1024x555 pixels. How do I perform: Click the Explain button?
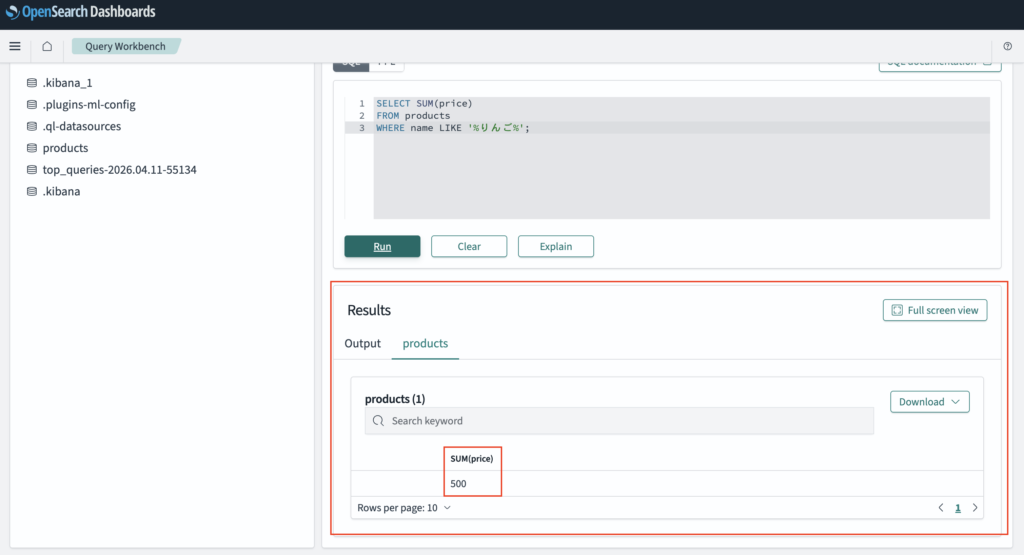click(x=555, y=247)
